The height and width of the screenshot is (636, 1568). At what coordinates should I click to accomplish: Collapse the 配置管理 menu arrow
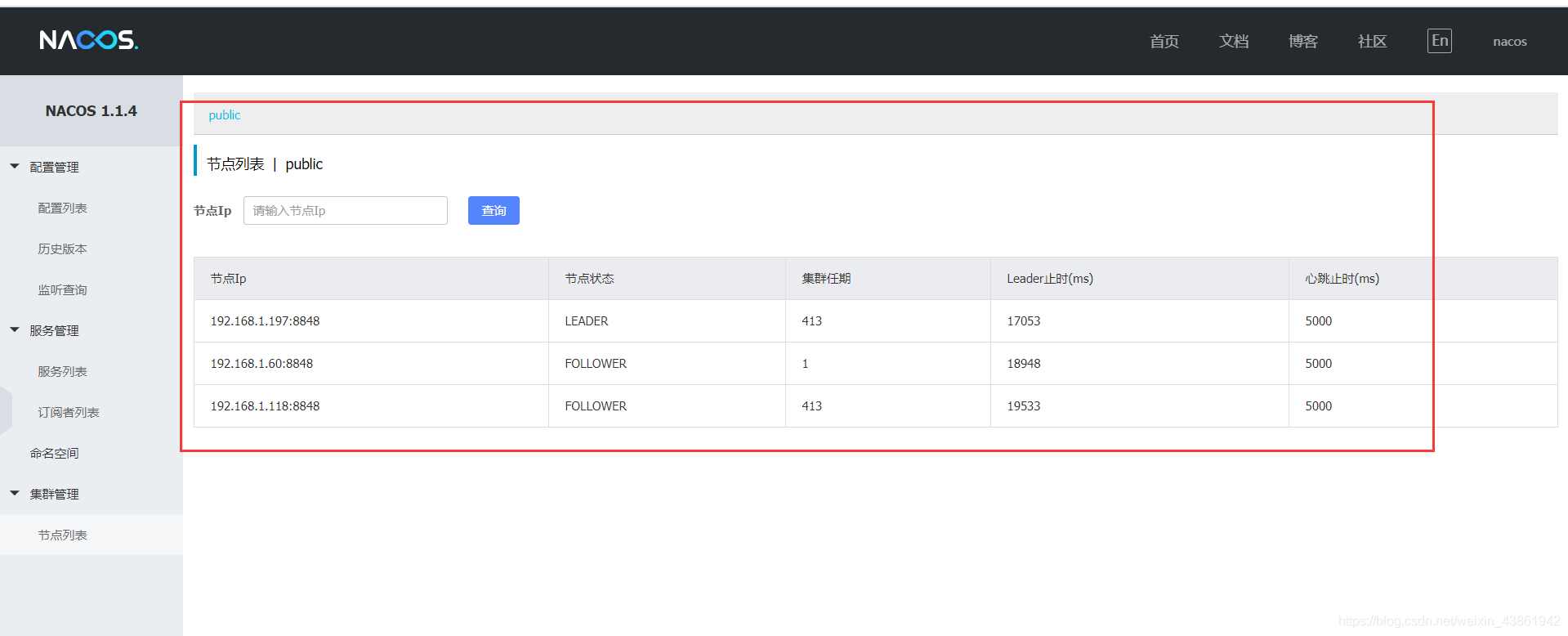(x=15, y=167)
